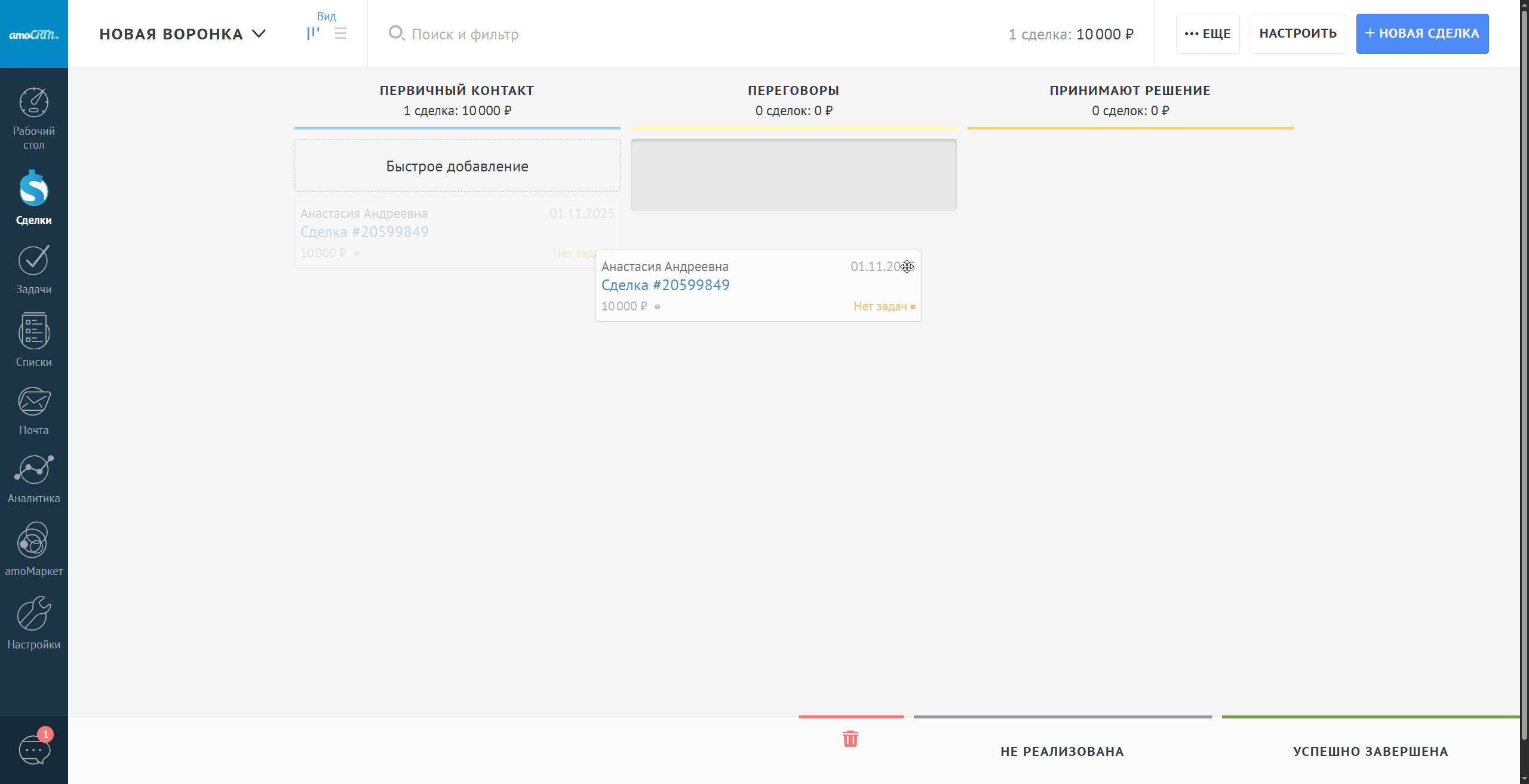Viewport: 1529px width, 784px height.
Task: Click the red trash delete icon
Action: (851, 739)
